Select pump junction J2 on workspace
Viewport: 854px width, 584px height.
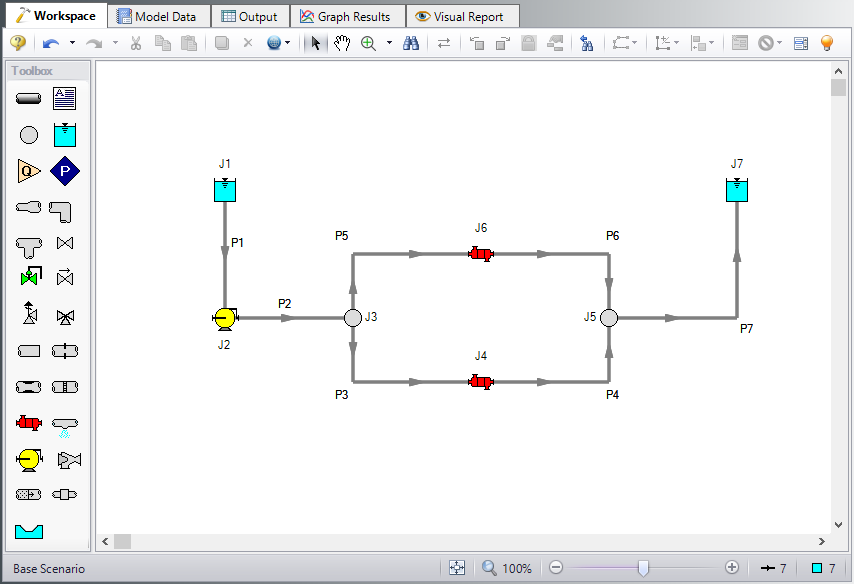pos(224,319)
